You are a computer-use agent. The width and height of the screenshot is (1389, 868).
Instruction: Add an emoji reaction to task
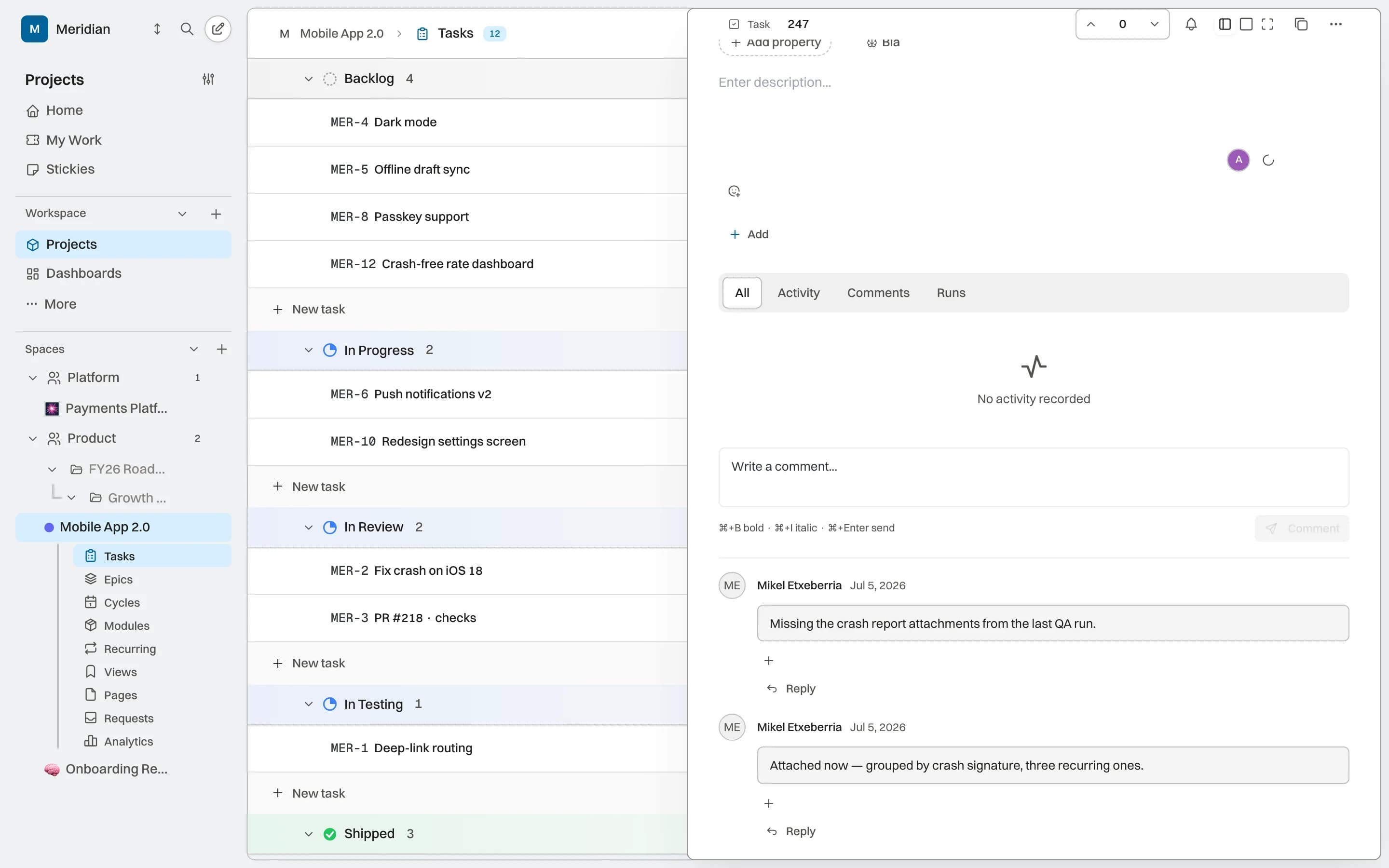click(x=734, y=191)
